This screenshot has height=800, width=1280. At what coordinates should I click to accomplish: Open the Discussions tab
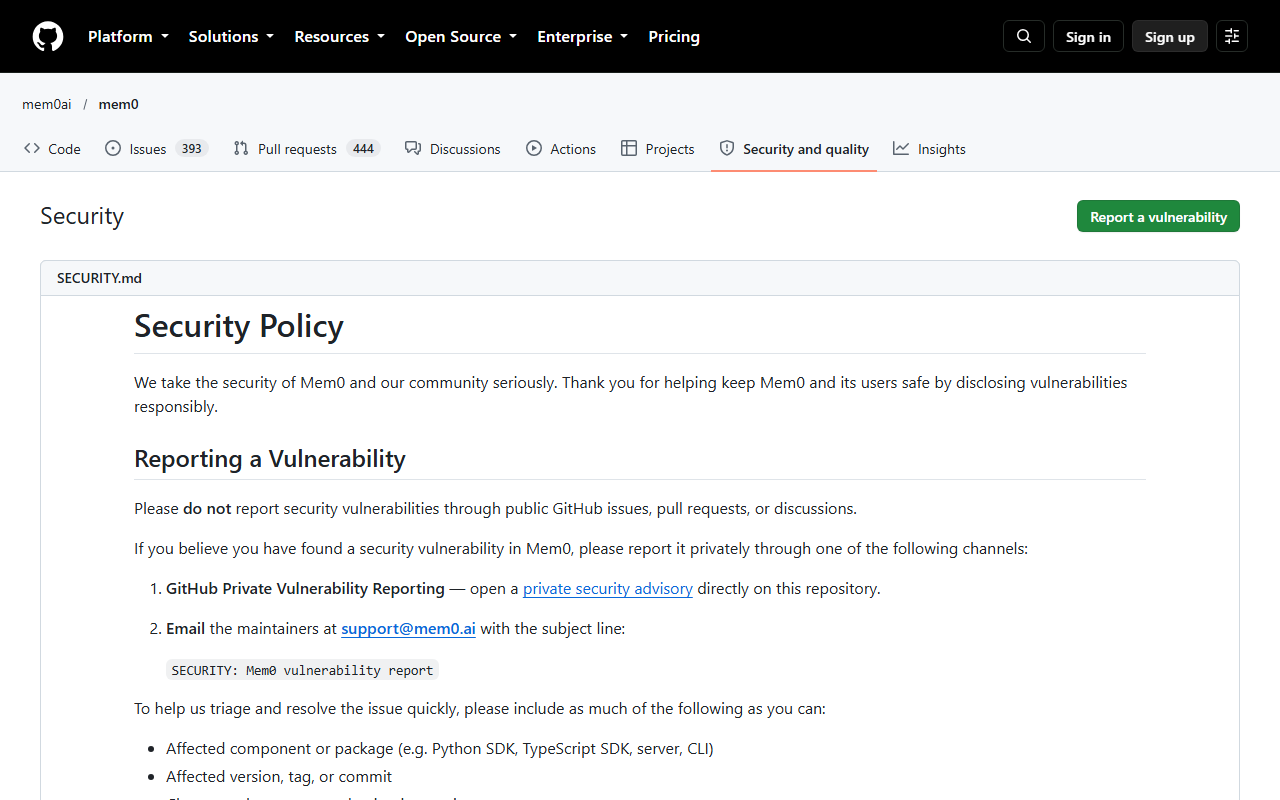pos(452,149)
